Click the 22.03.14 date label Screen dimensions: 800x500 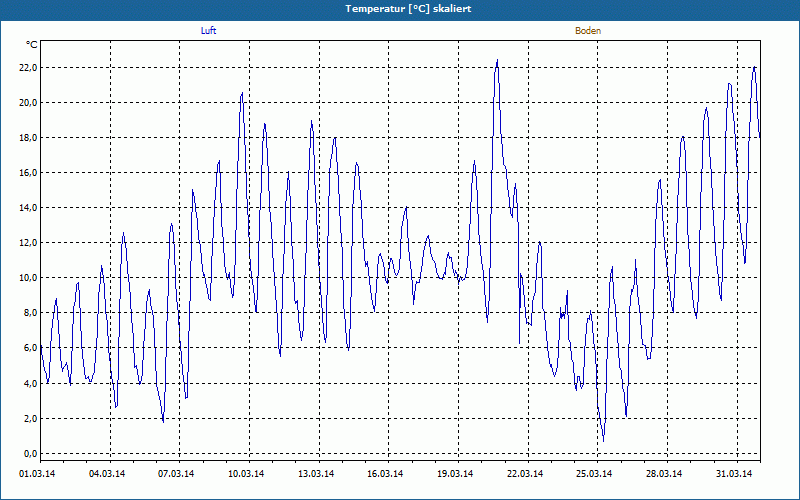[525, 474]
